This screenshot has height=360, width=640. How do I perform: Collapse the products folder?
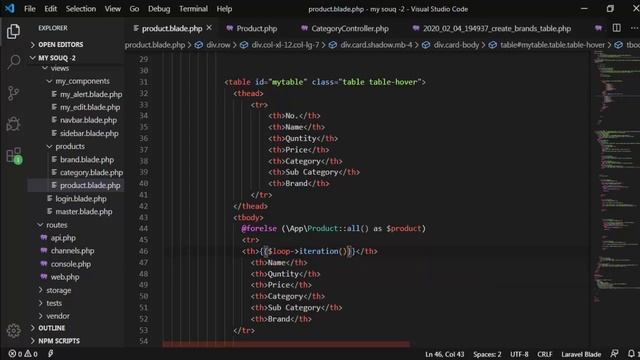tap(70, 146)
